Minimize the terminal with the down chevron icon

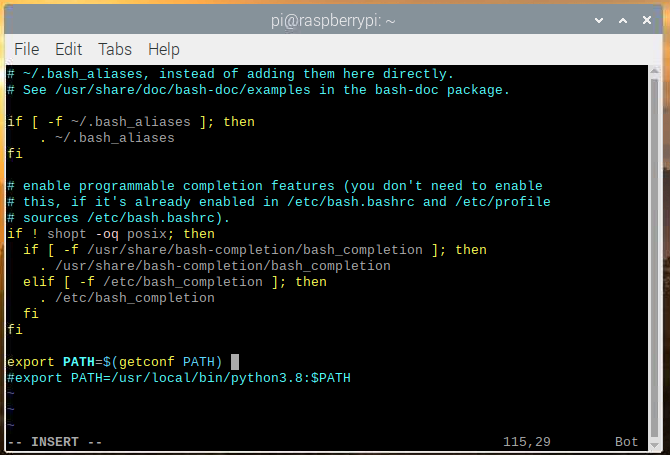(x=599, y=20)
